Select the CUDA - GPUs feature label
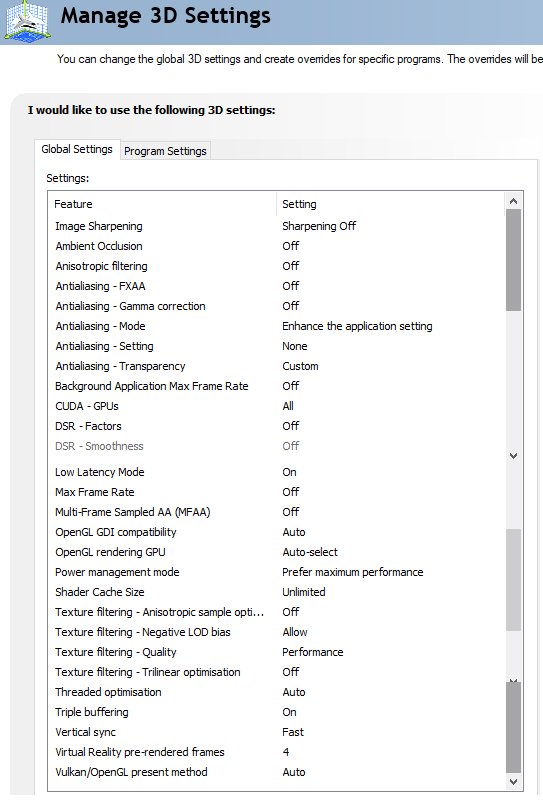Screen dimensions: 543x808 [x=87, y=406]
